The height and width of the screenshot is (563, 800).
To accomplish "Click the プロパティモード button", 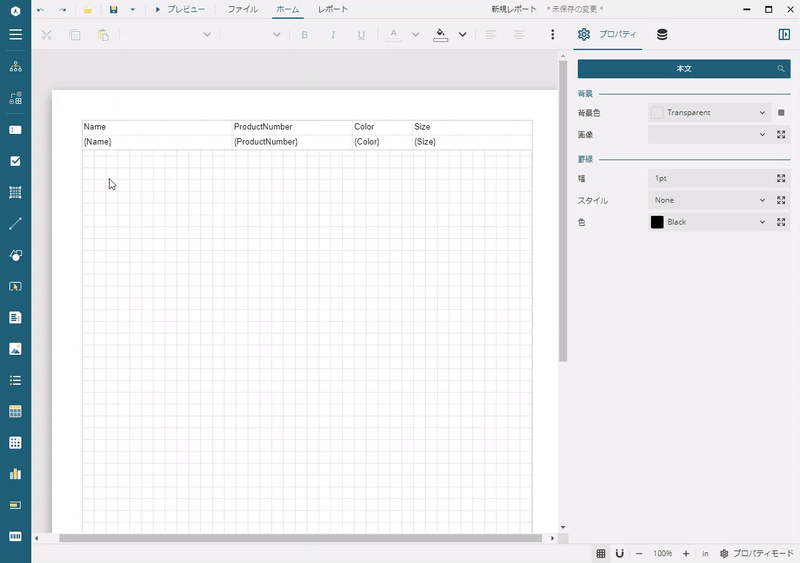I will 755,553.
